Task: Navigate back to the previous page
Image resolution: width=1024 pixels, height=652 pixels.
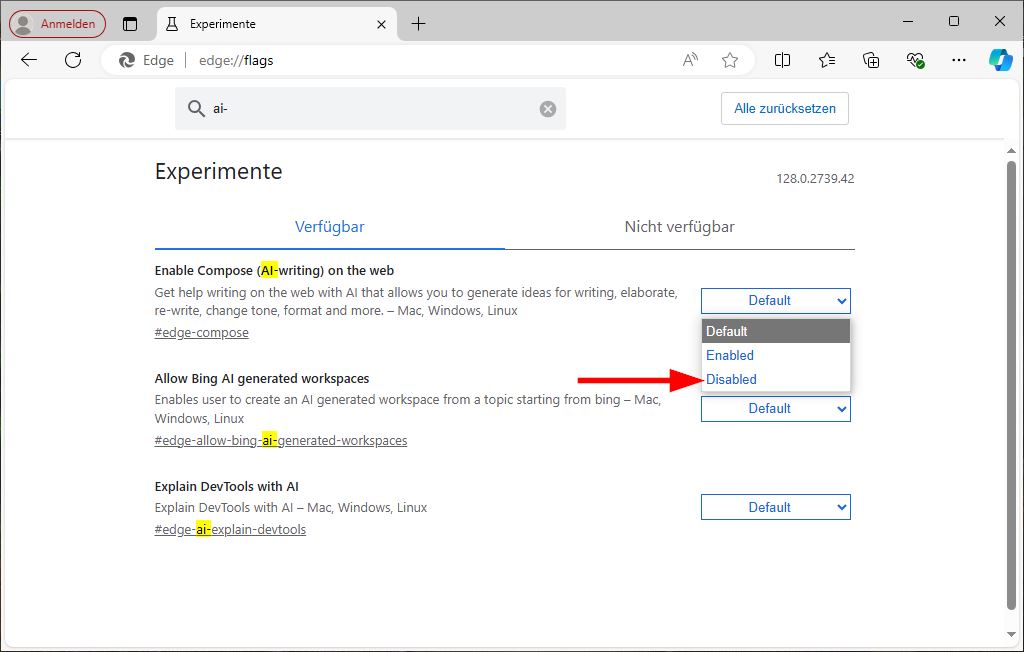Action: (28, 60)
